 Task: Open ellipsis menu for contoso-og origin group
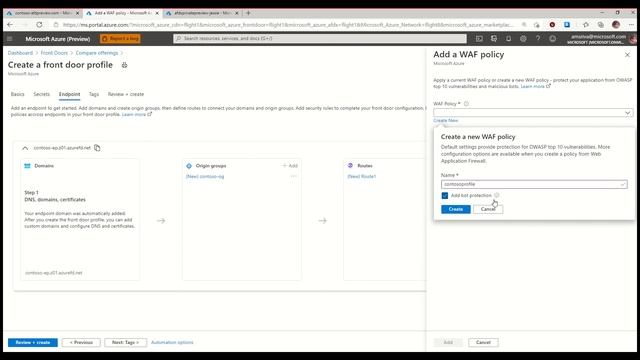coord(293,177)
